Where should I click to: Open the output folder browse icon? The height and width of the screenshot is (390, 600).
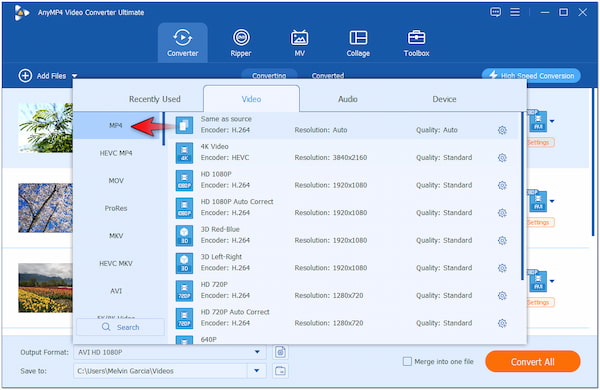(280, 370)
